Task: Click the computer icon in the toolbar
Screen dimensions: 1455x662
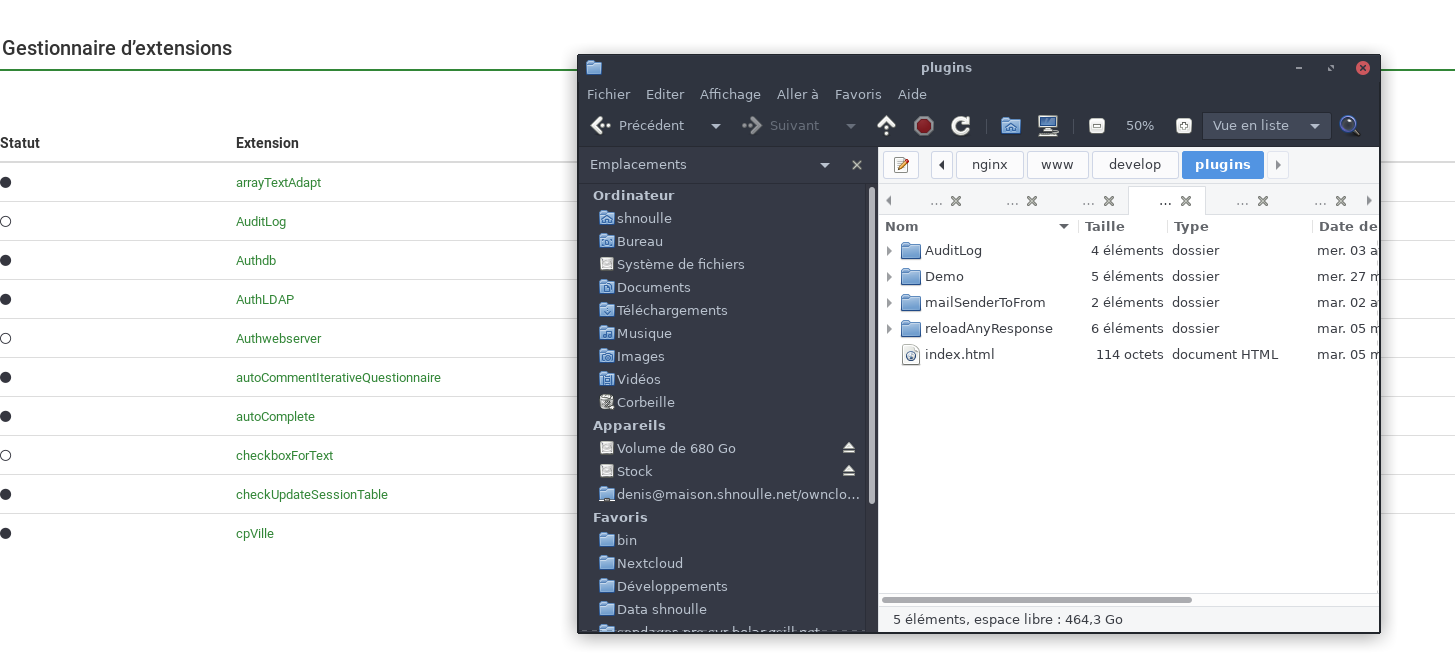Action: click(x=1047, y=126)
